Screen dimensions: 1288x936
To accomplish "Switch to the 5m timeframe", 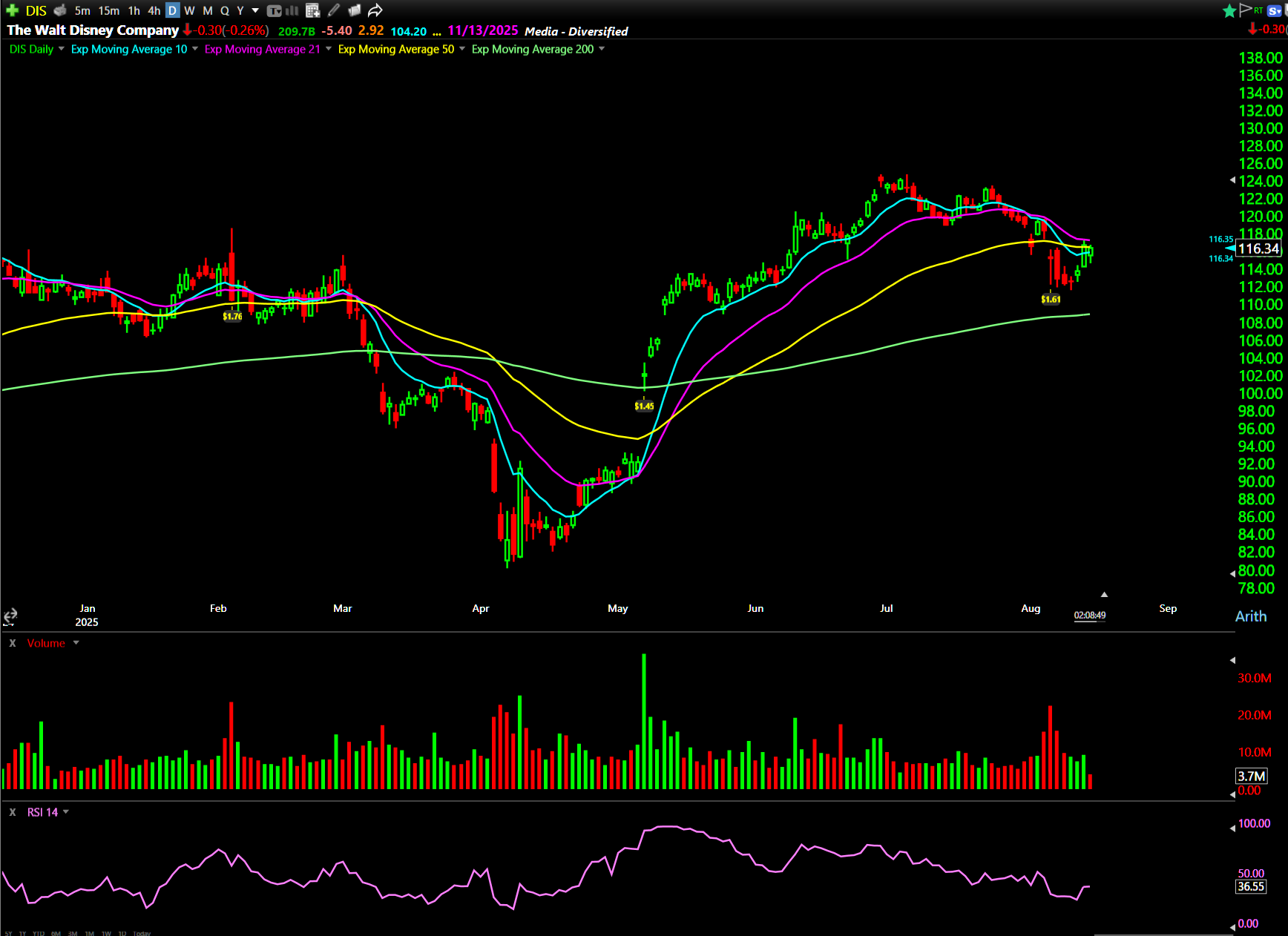I will (82, 10).
